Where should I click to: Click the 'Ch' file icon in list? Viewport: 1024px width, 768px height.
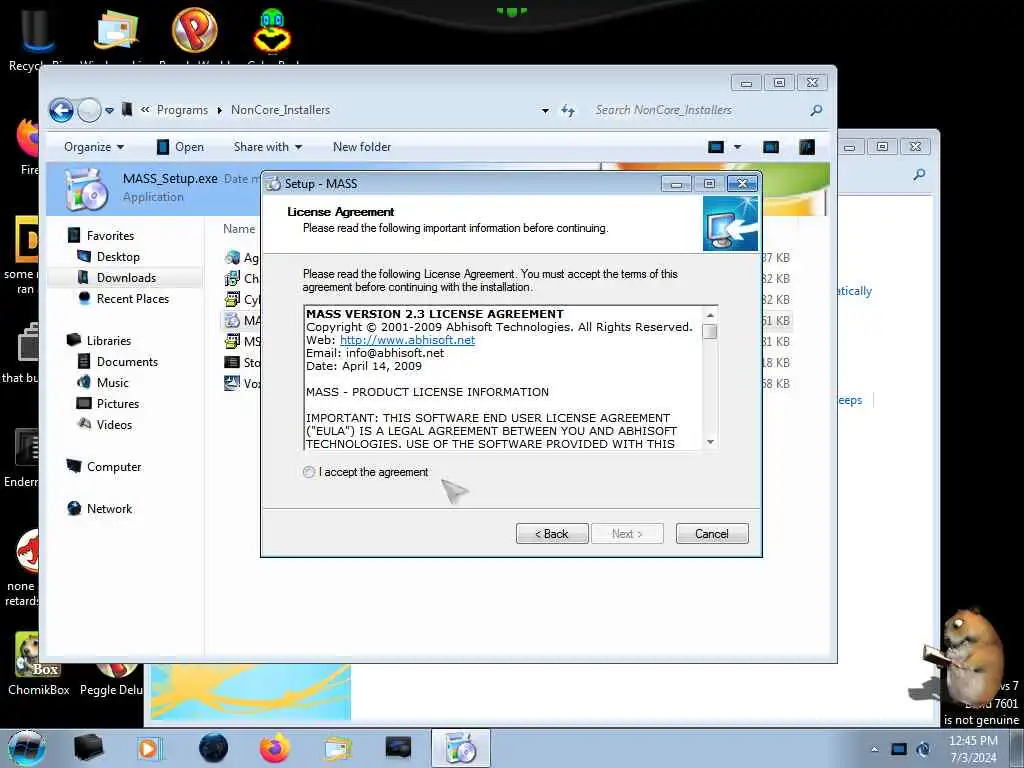pyautogui.click(x=232, y=278)
